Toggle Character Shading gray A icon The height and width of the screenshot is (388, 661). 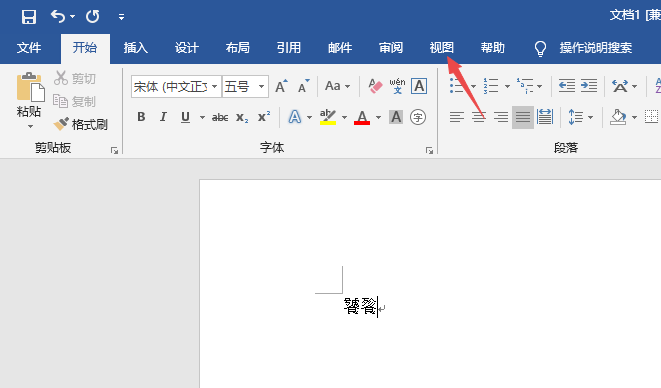coord(396,117)
